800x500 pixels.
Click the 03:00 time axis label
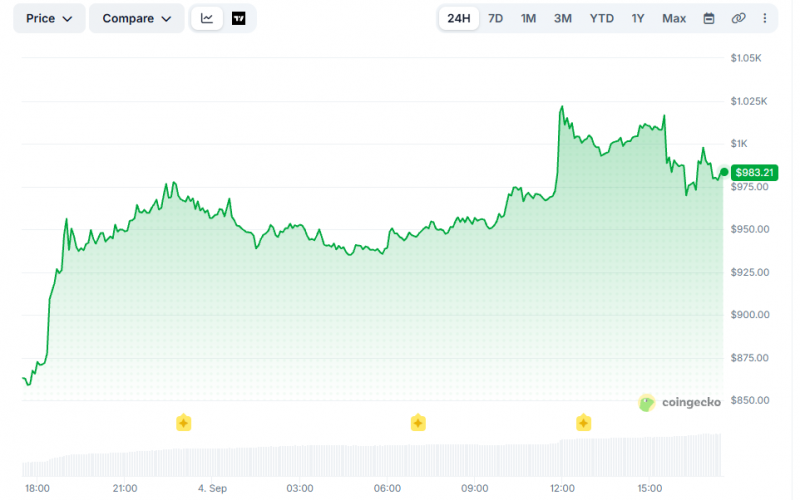tap(300, 488)
